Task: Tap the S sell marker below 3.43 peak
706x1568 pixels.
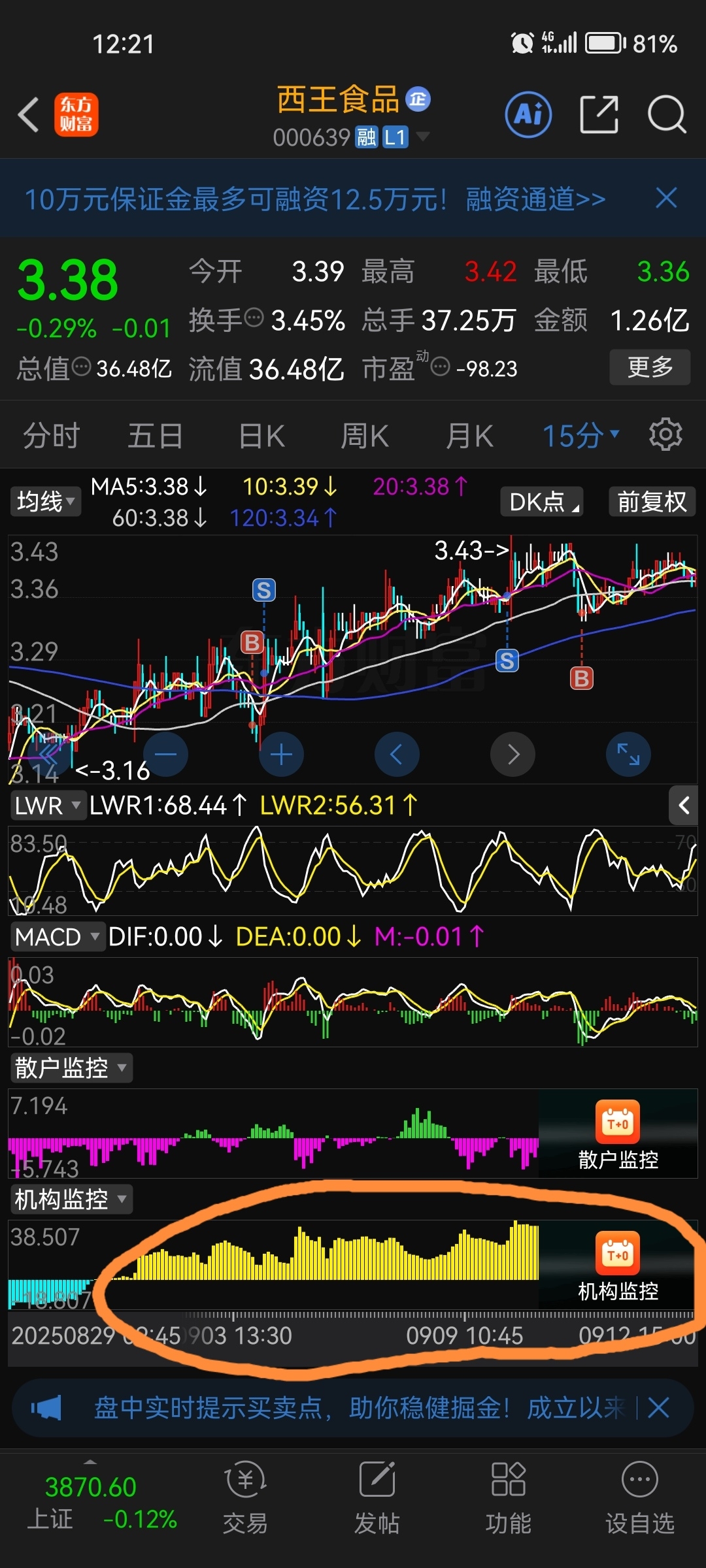Action: (x=507, y=661)
